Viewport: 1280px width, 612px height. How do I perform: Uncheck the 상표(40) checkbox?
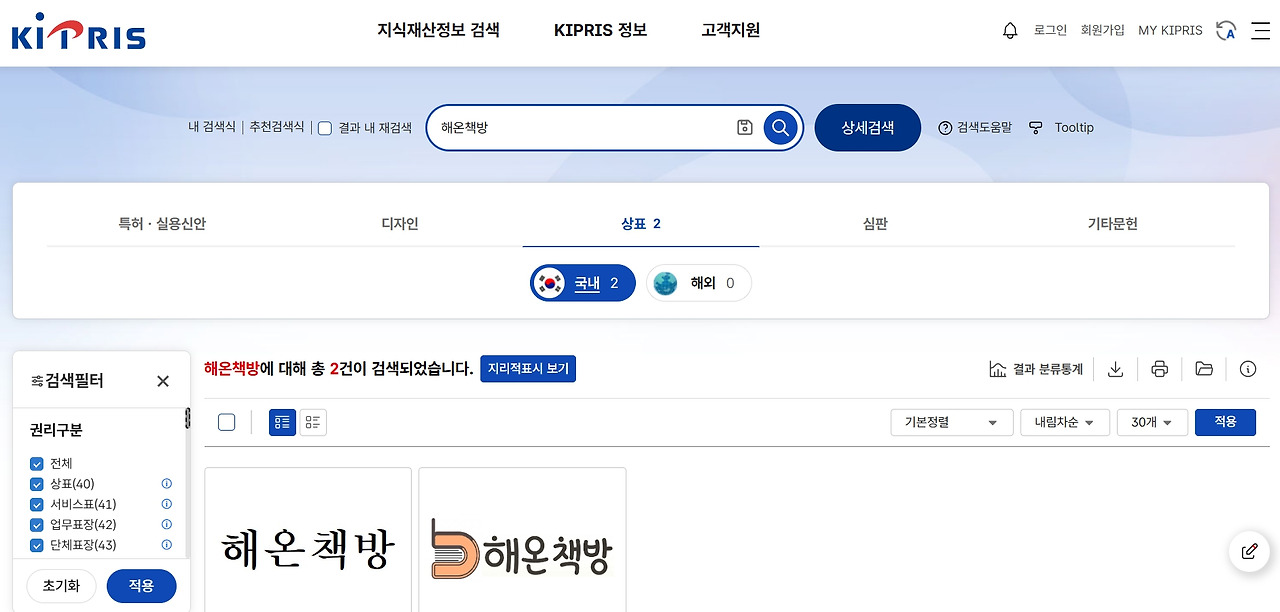[37, 484]
